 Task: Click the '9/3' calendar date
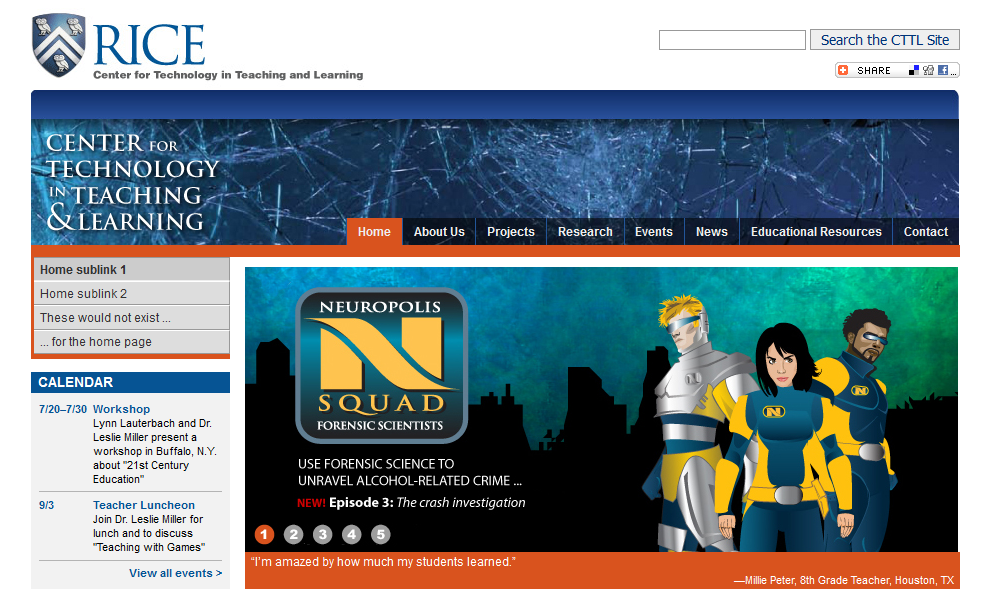[x=47, y=505]
